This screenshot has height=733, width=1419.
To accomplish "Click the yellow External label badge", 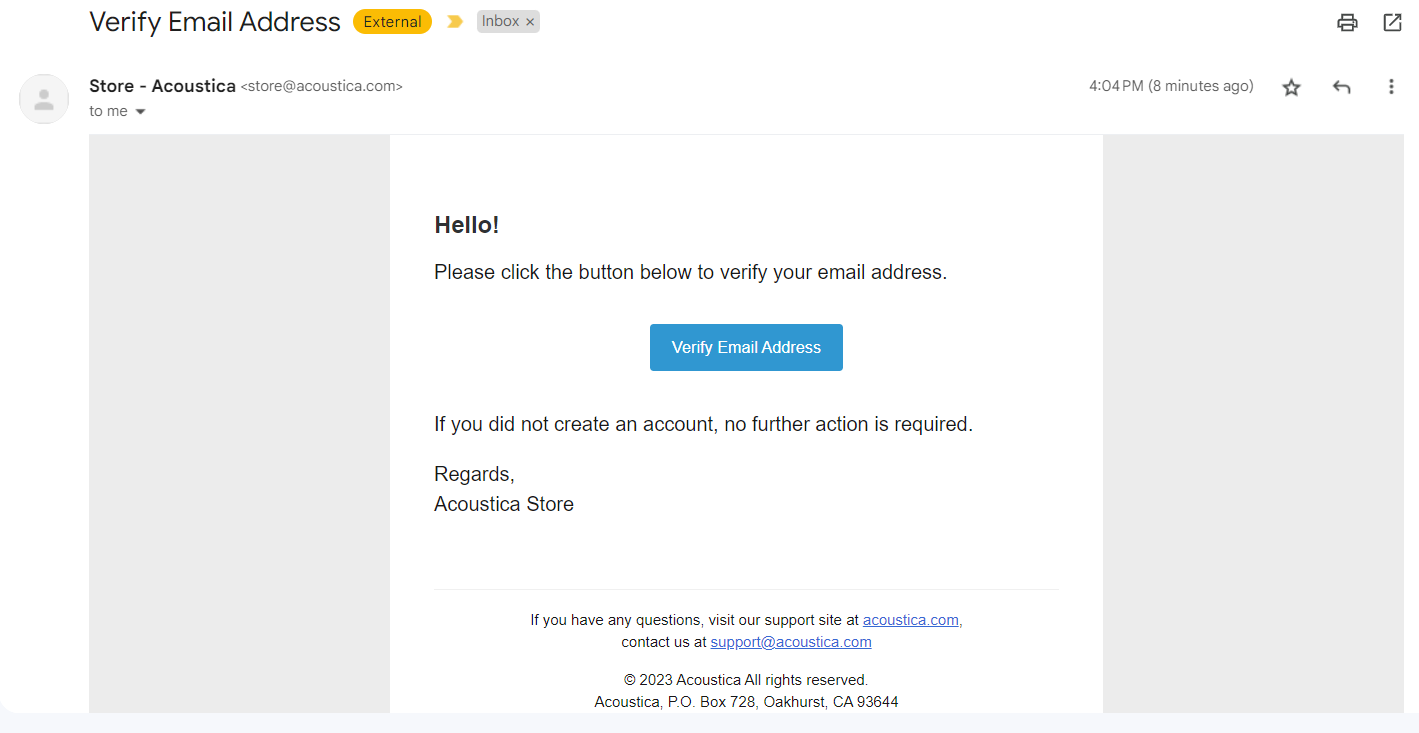I will point(392,21).
